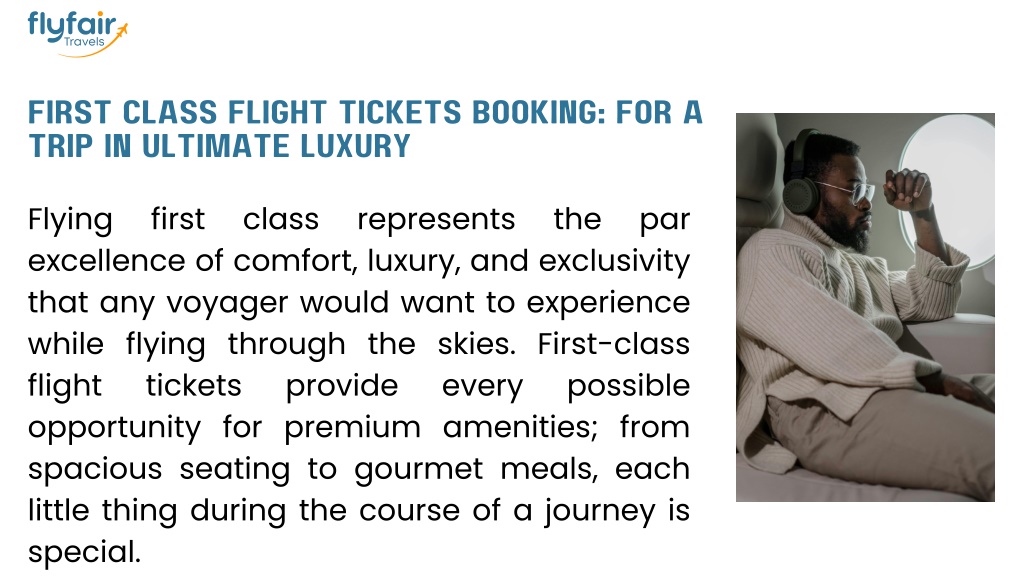Open the photo of man in airplane seat

[x=865, y=307]
